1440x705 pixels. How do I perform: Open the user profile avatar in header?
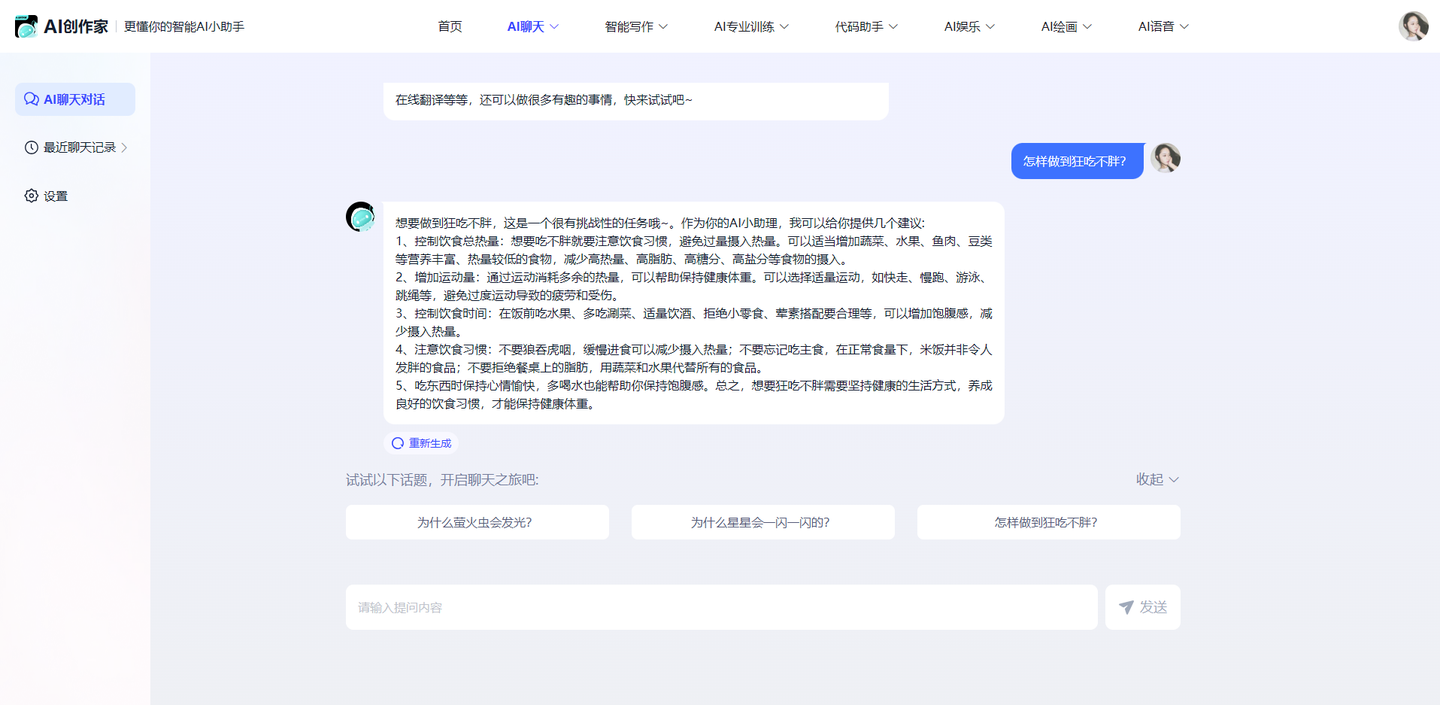click(x=1413, y=26)
